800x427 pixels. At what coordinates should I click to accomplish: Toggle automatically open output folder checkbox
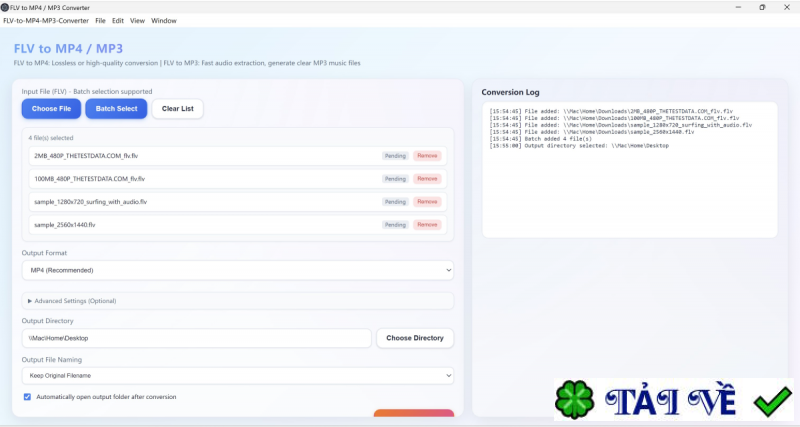[27, 397]
